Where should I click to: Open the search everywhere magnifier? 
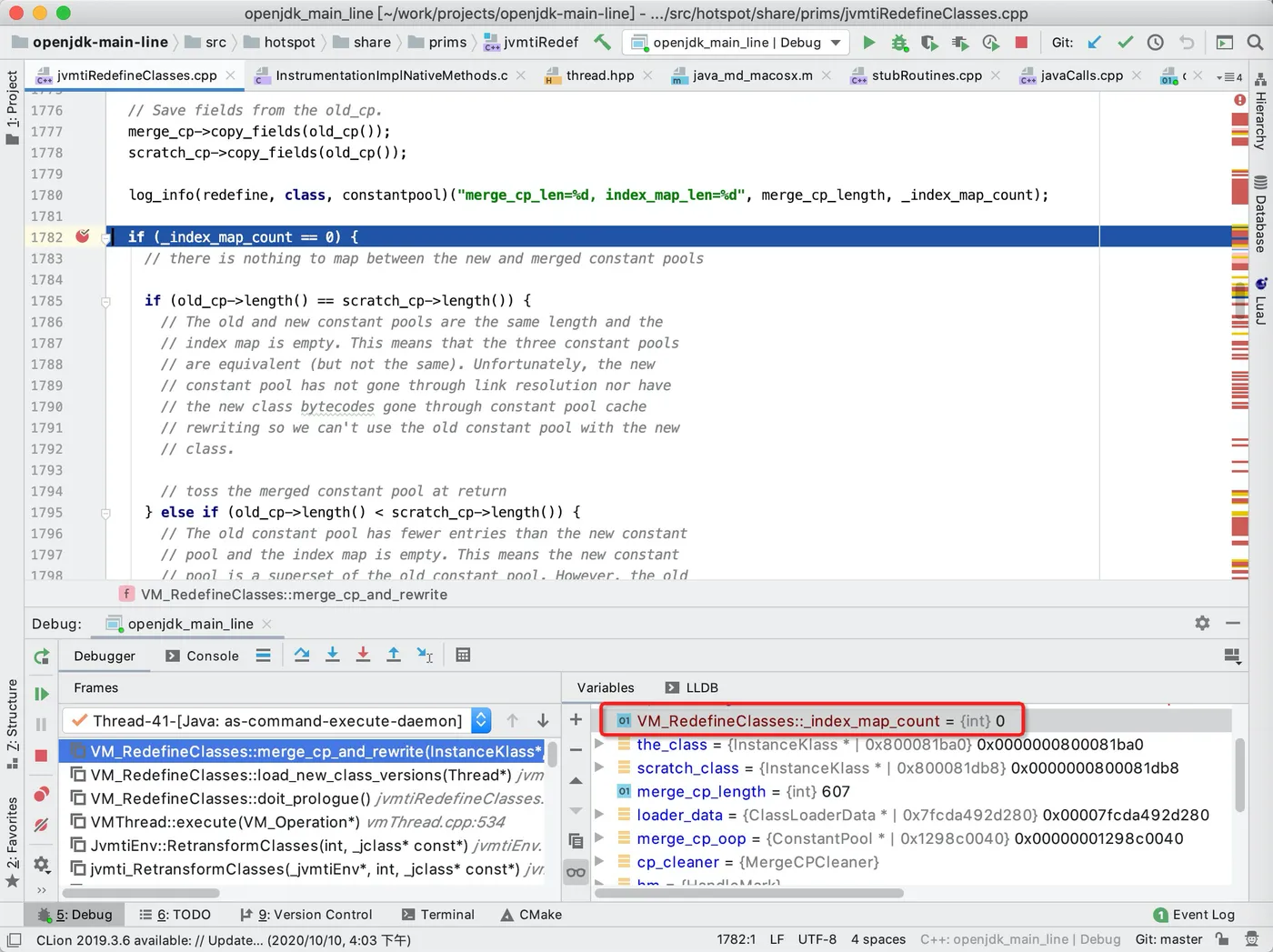(1255, 43)
